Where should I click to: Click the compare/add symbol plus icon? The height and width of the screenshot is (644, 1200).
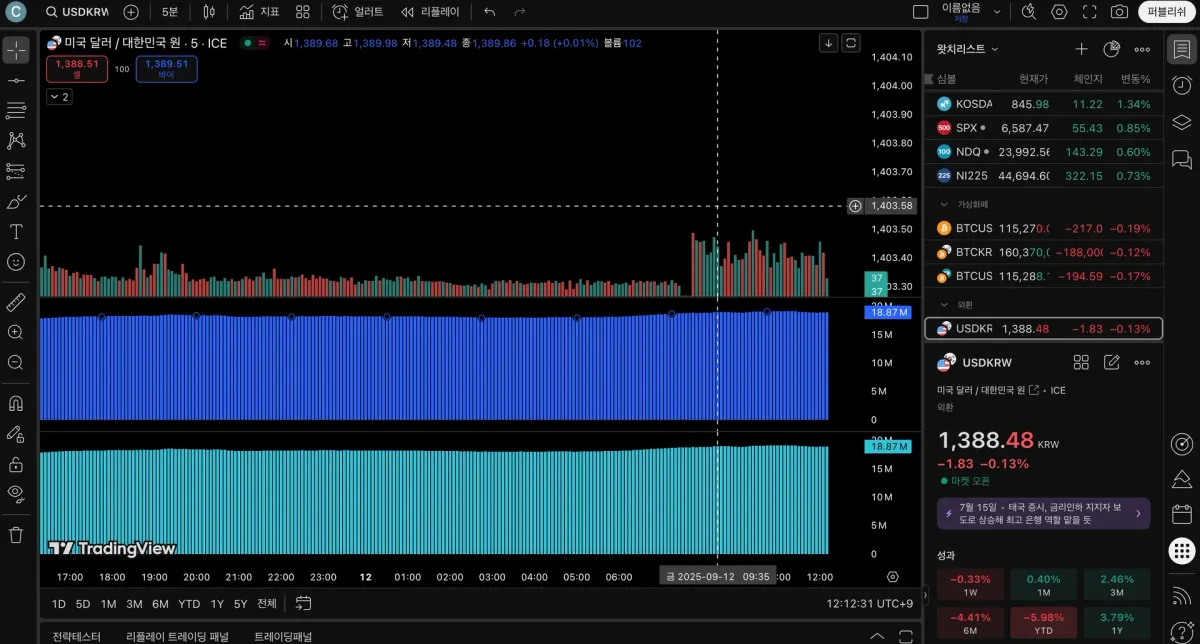[131, 12]
